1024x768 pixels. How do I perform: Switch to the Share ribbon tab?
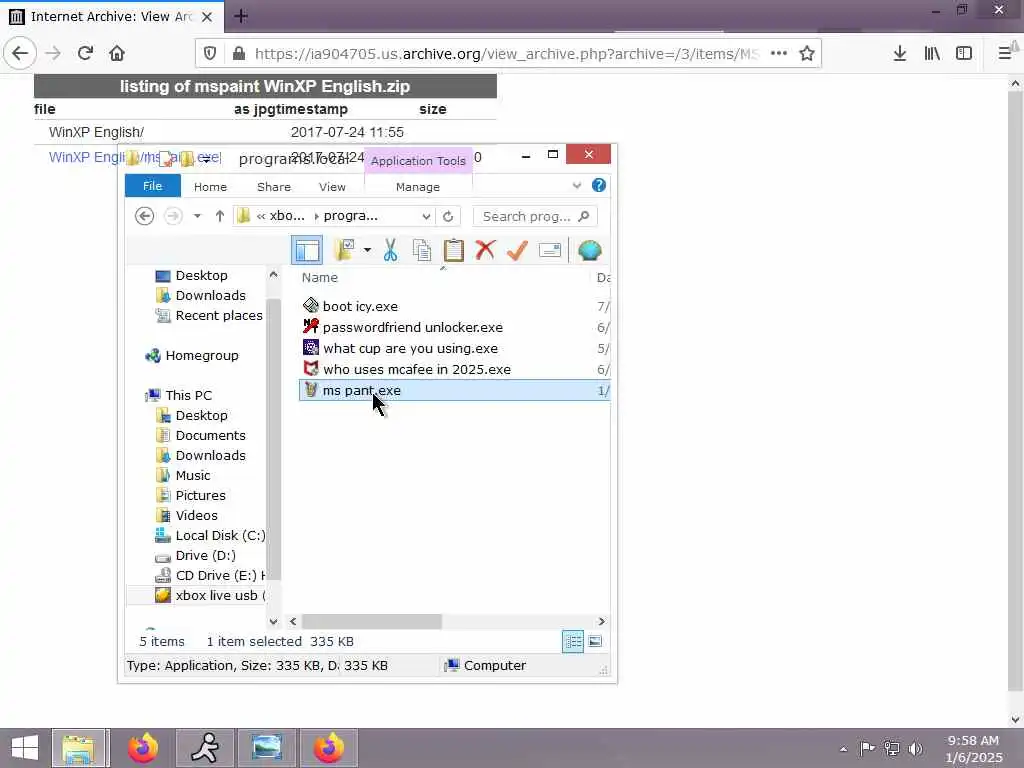[274, 187]
